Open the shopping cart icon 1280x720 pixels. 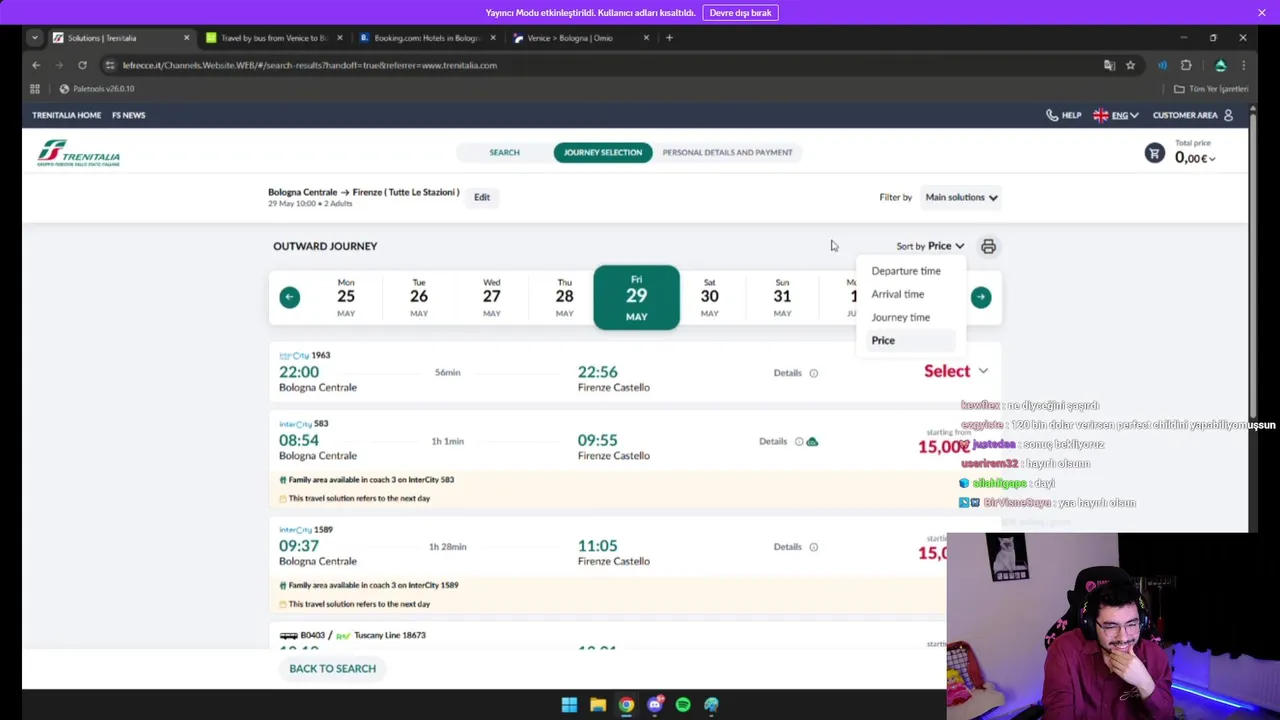point(1154,153)
